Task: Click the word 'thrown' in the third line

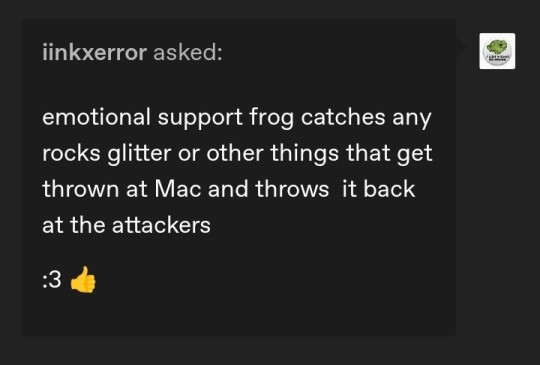Action: point(80,189)
